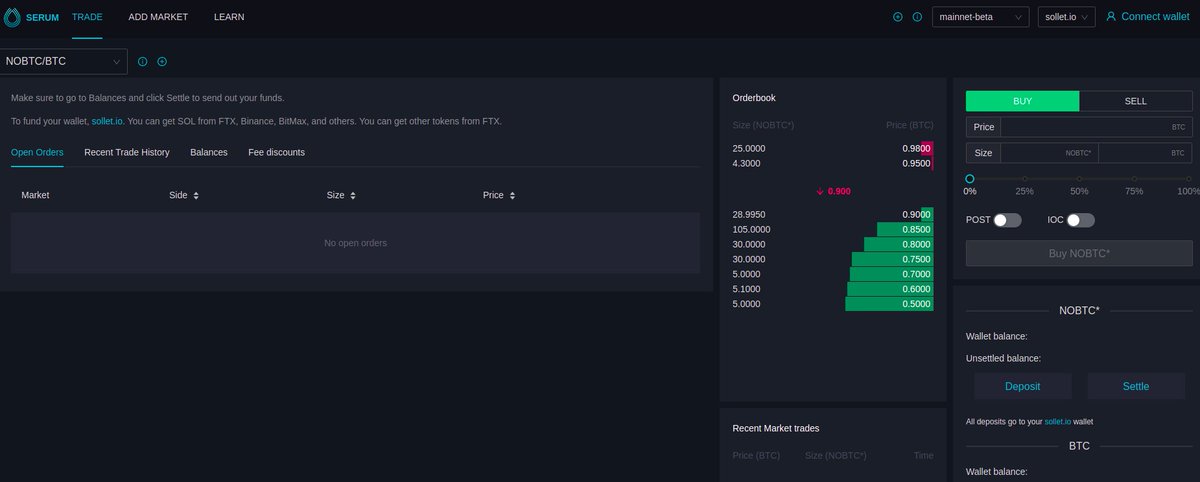The width and height of the screenshot is (1200, 482).
Task: Switch to the Open Orders tab
Action: (x=37, y=152)
